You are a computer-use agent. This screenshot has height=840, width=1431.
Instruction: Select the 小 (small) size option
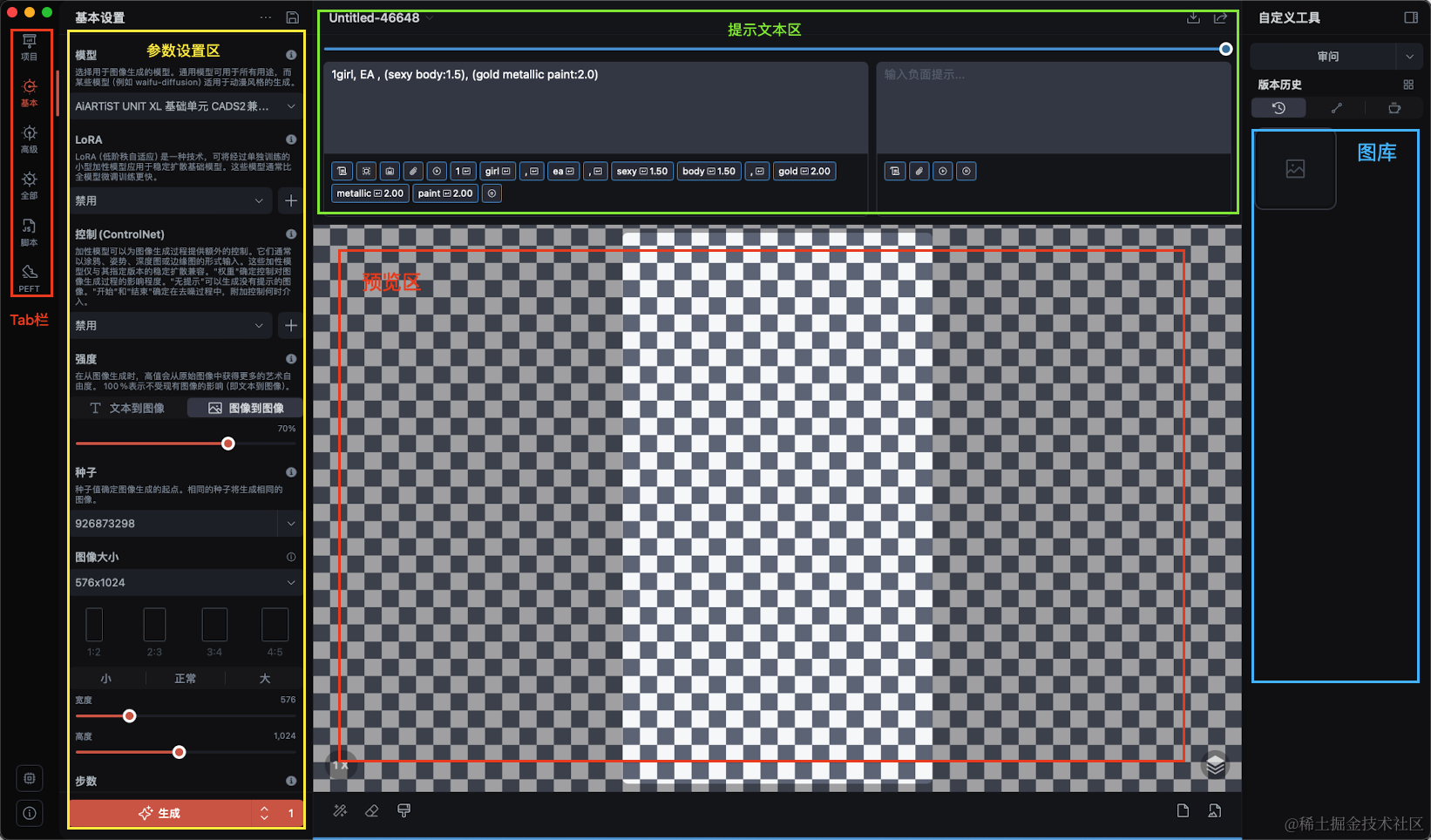pos(106,678)
